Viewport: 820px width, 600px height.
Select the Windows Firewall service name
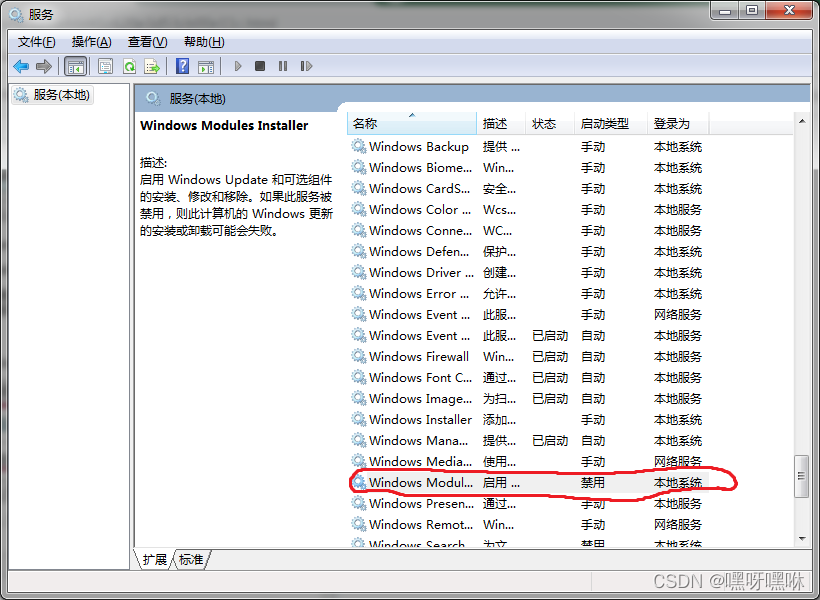point(419,356)
